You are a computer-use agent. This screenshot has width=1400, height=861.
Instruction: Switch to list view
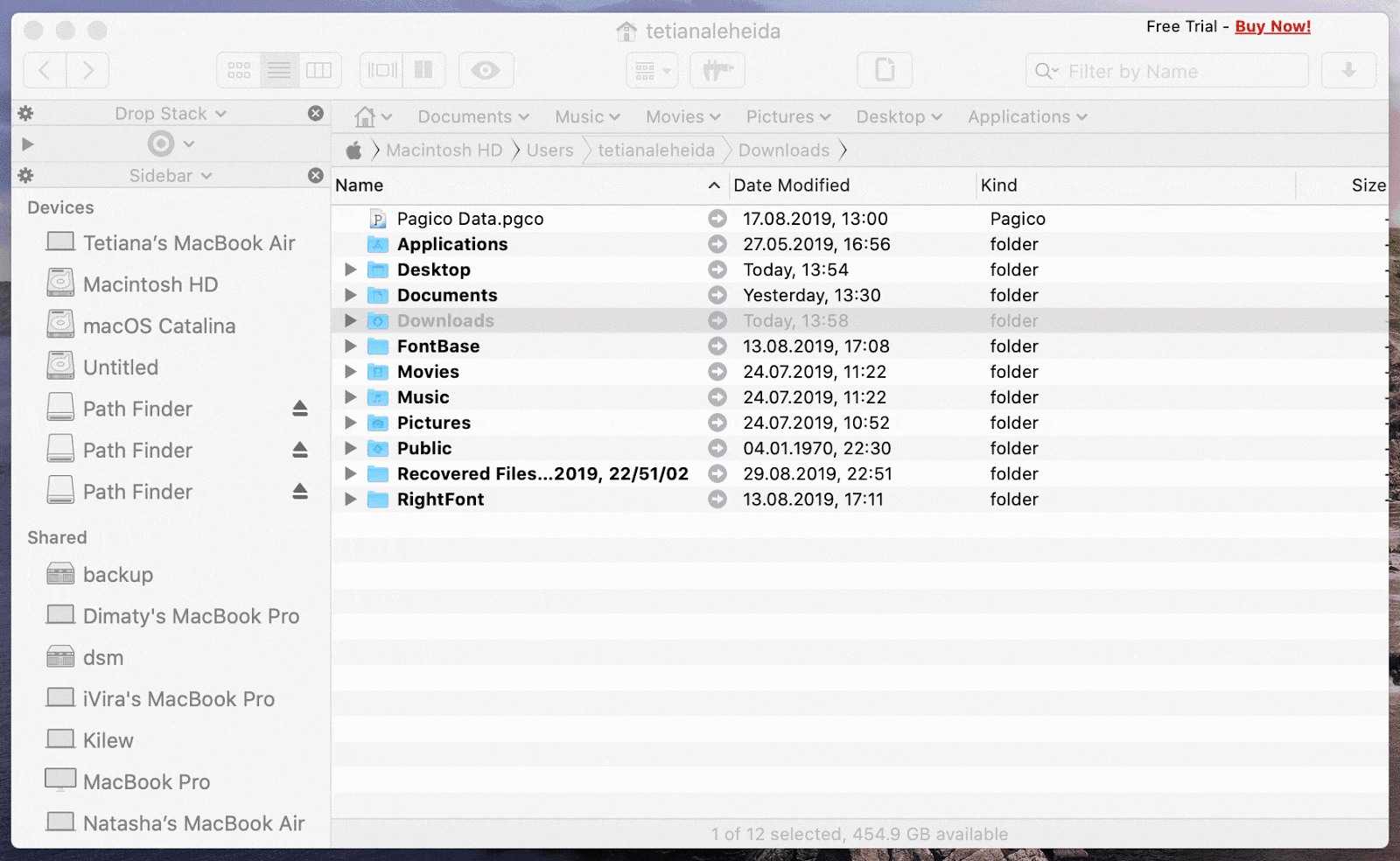click(279, 70)
